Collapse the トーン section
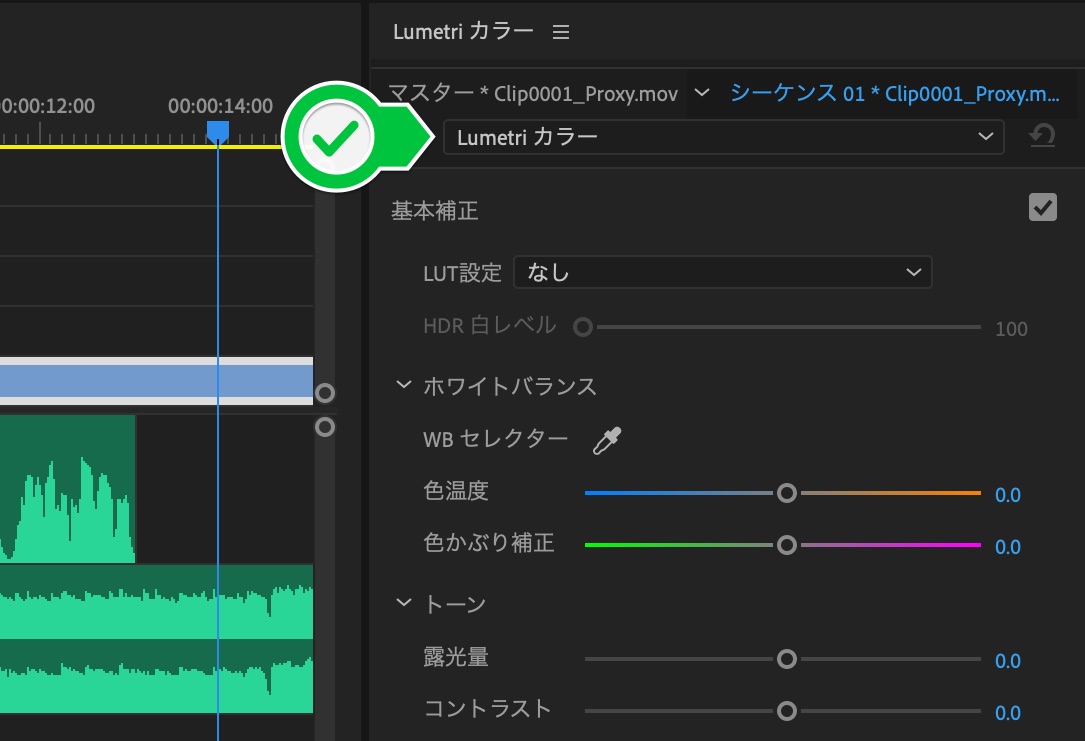 point(403,602)
